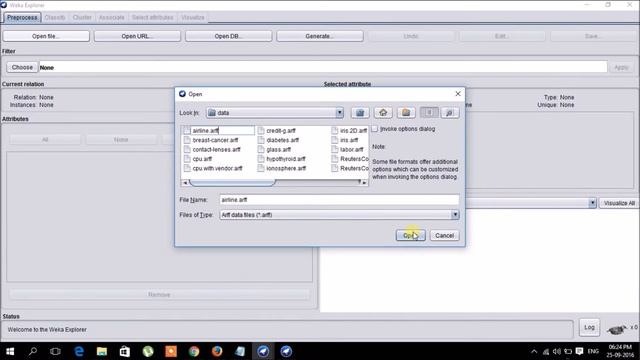Image resolution: width=640 pixels, height=360 pixels.
Task: Click Visualize All button
Action: pos(619,203)
